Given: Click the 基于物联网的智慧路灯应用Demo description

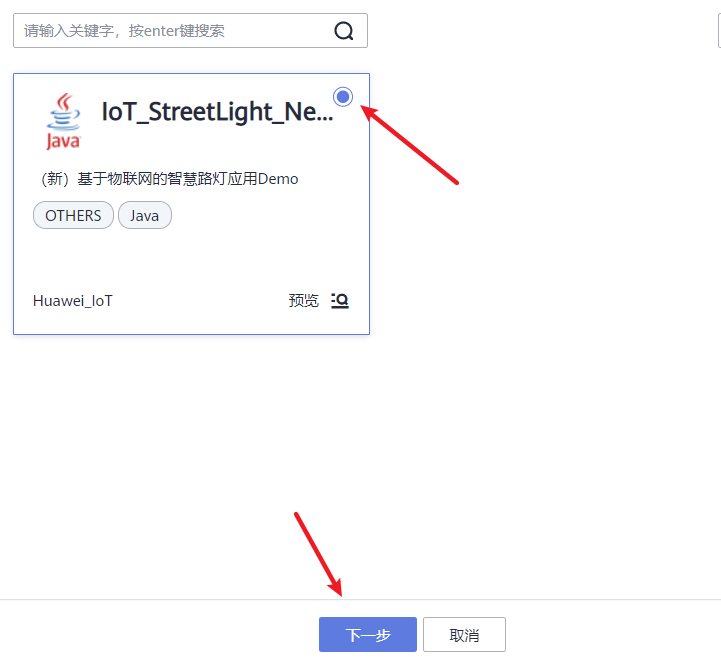Looking at the screenshot, I should [188, 179].
